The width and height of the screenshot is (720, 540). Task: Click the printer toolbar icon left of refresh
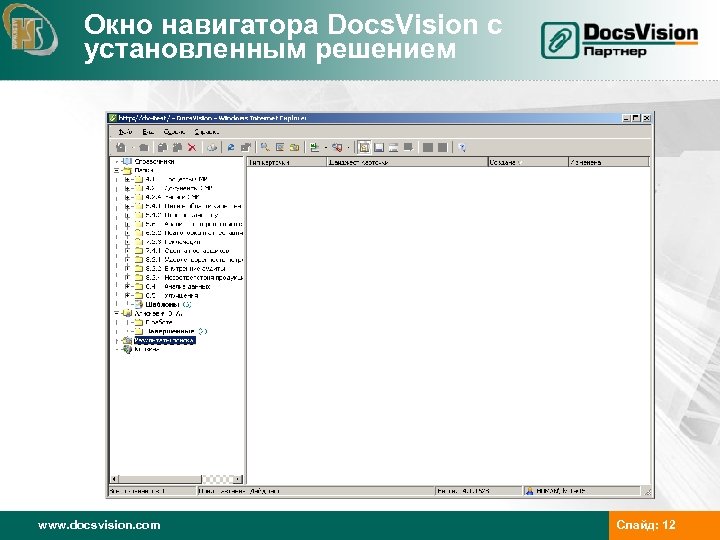(212, 147)
